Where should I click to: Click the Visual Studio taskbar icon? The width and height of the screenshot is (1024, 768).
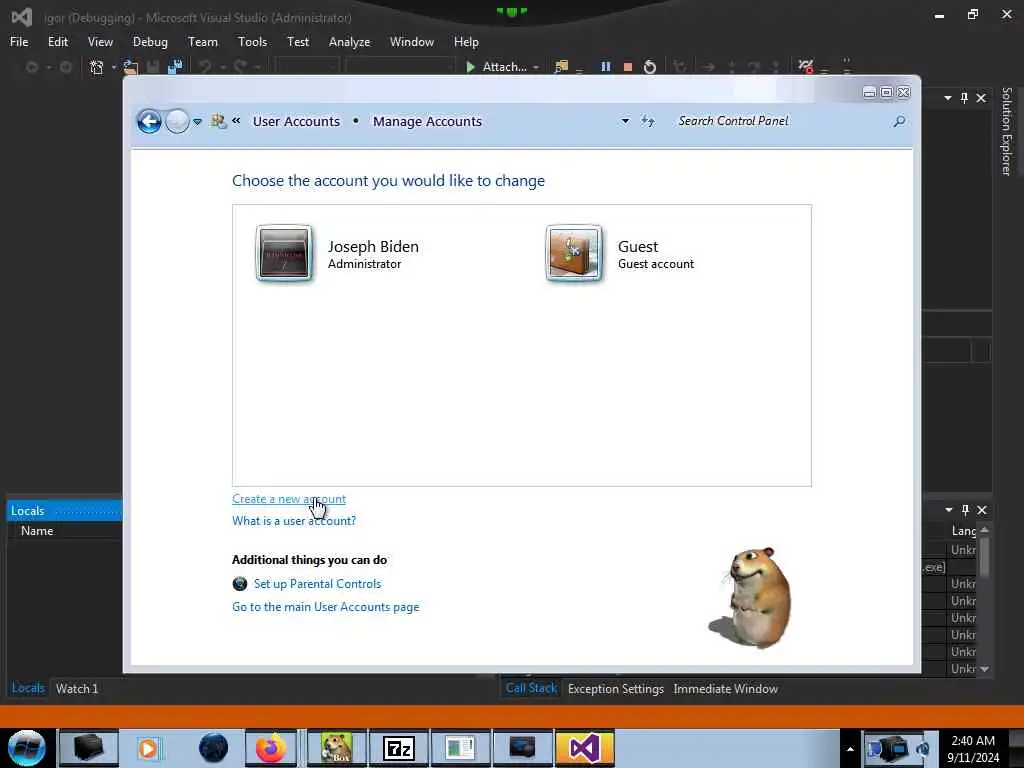point(584,748)
